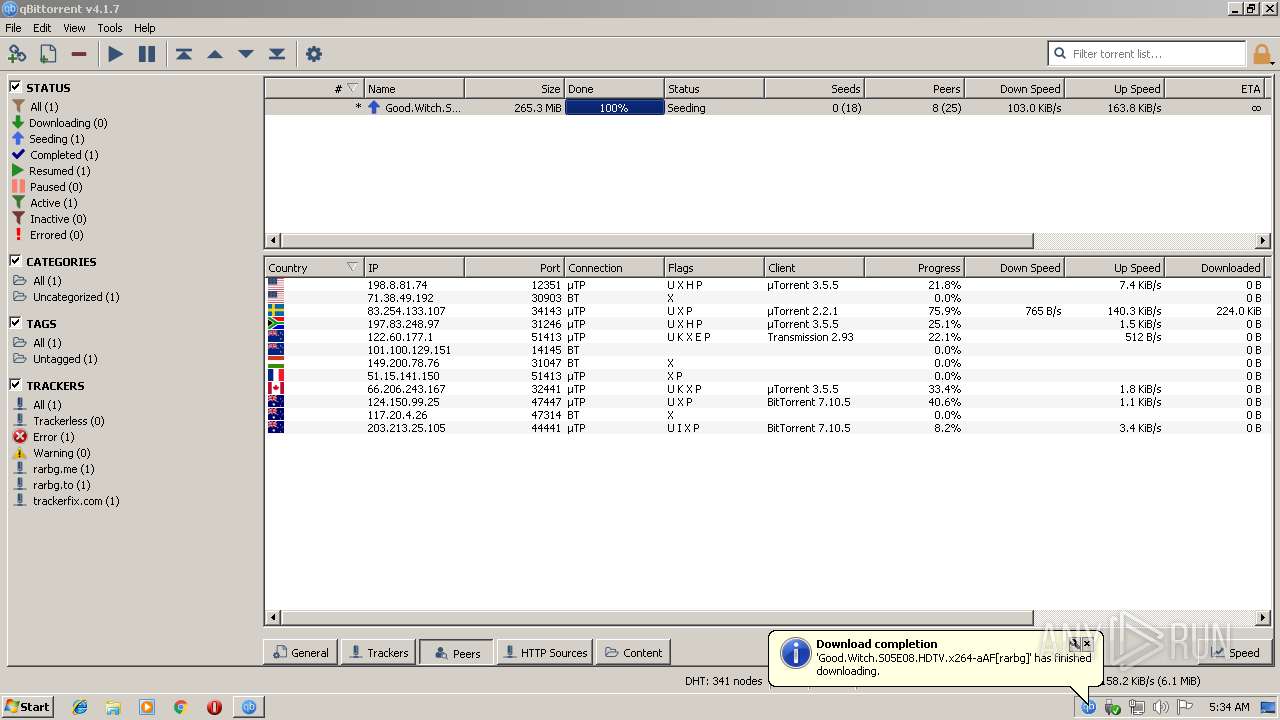Move torrent to bottom of queue
This screenshot has height=720, width=1280.
277,54
